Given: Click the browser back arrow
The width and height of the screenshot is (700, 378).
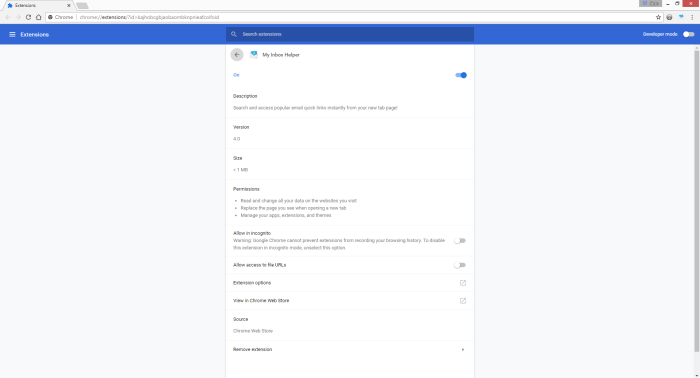Looking at the screenshot, I should coord(8,17).
